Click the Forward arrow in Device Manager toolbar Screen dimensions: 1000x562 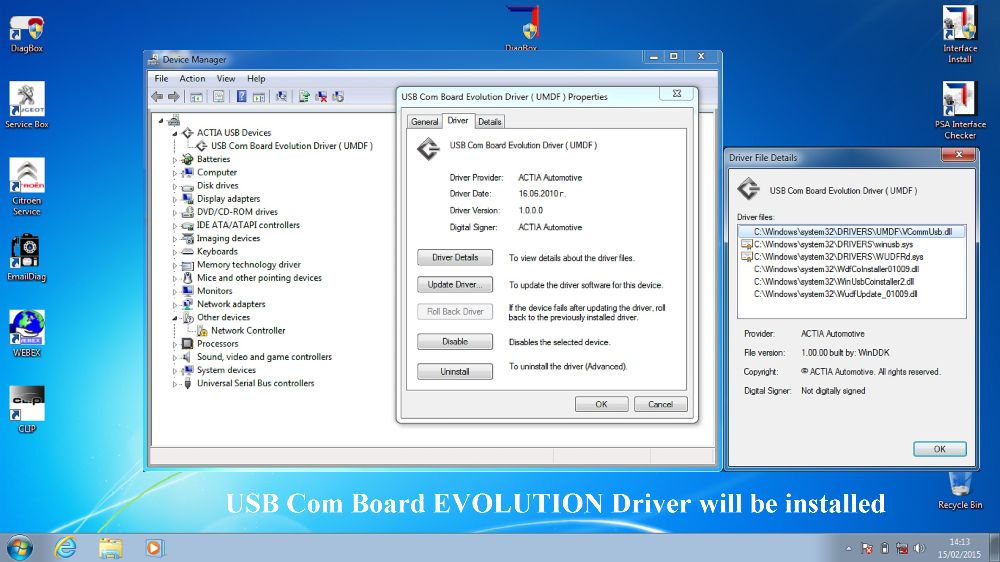(x=173, y=97)
